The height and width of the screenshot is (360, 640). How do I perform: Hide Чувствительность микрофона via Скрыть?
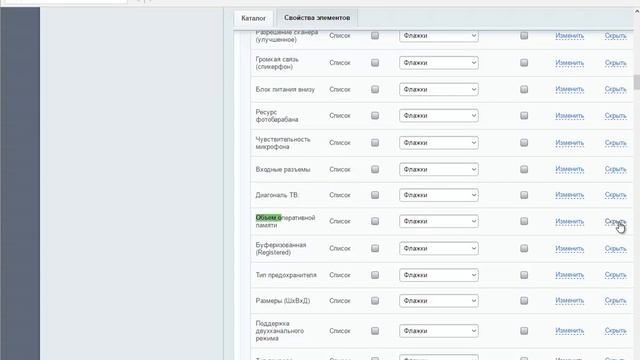[616, 143]
